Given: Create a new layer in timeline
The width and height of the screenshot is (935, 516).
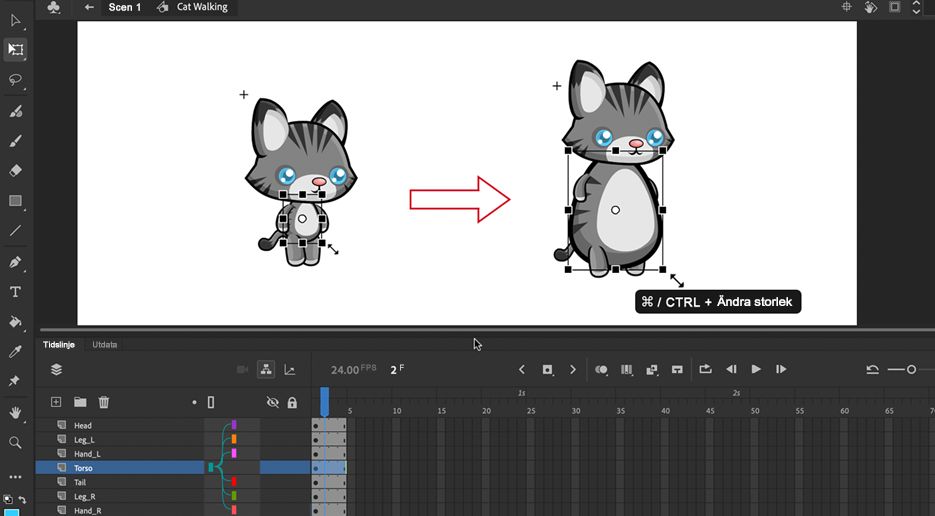Looking at the screenshot, I should (56, 402).
